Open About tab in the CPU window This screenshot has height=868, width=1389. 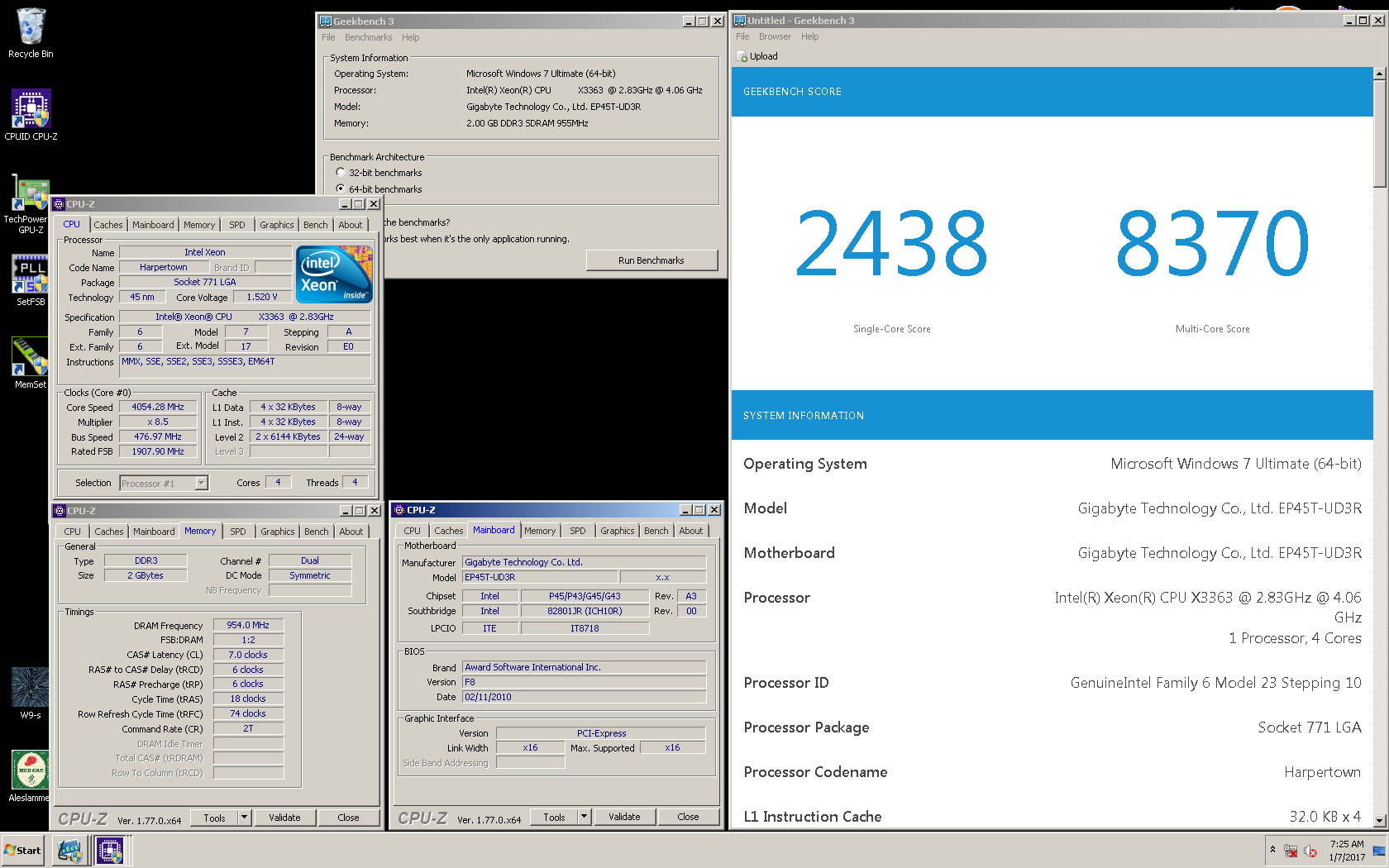coord(351,225)
